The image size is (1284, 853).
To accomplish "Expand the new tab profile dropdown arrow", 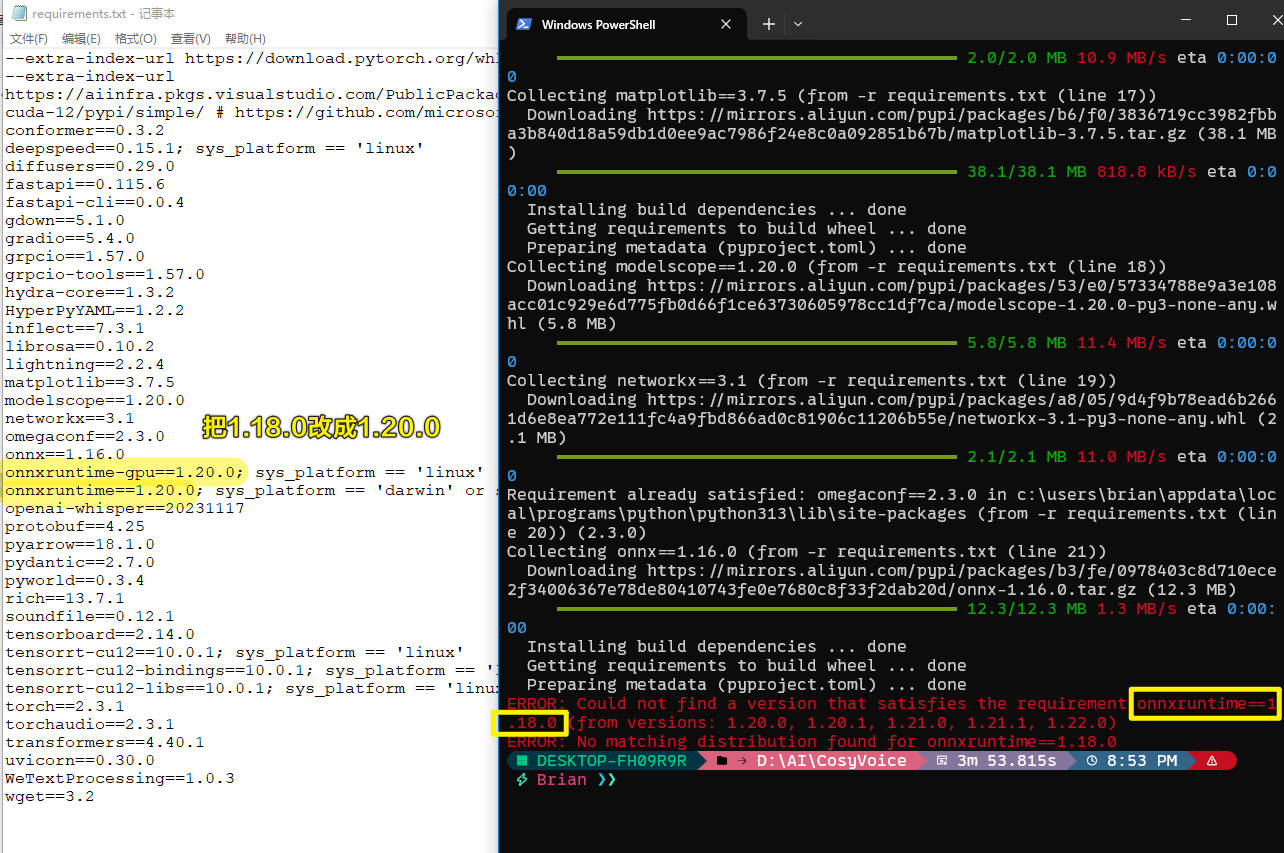I will point(798,24).
